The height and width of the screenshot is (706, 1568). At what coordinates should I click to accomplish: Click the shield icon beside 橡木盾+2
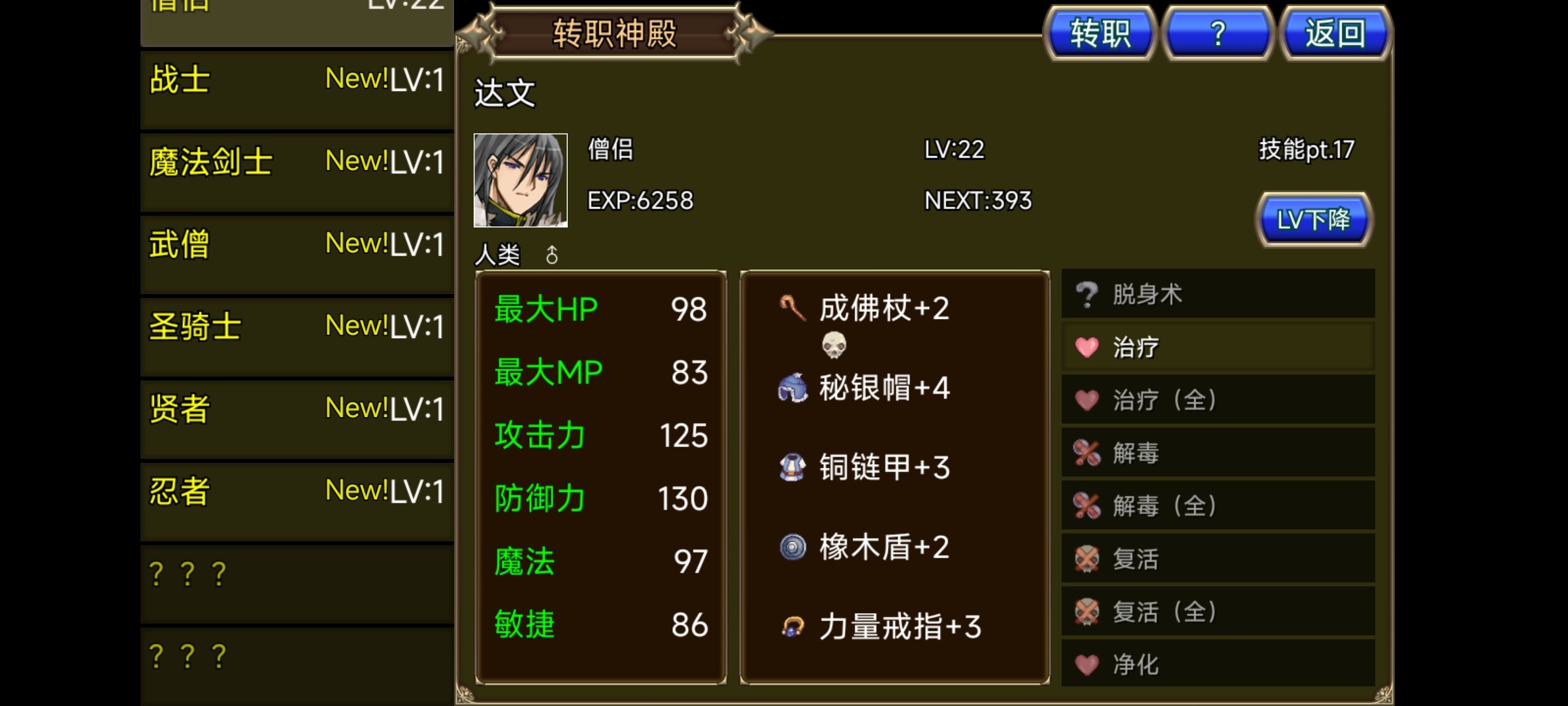click(x=793, y=547)
